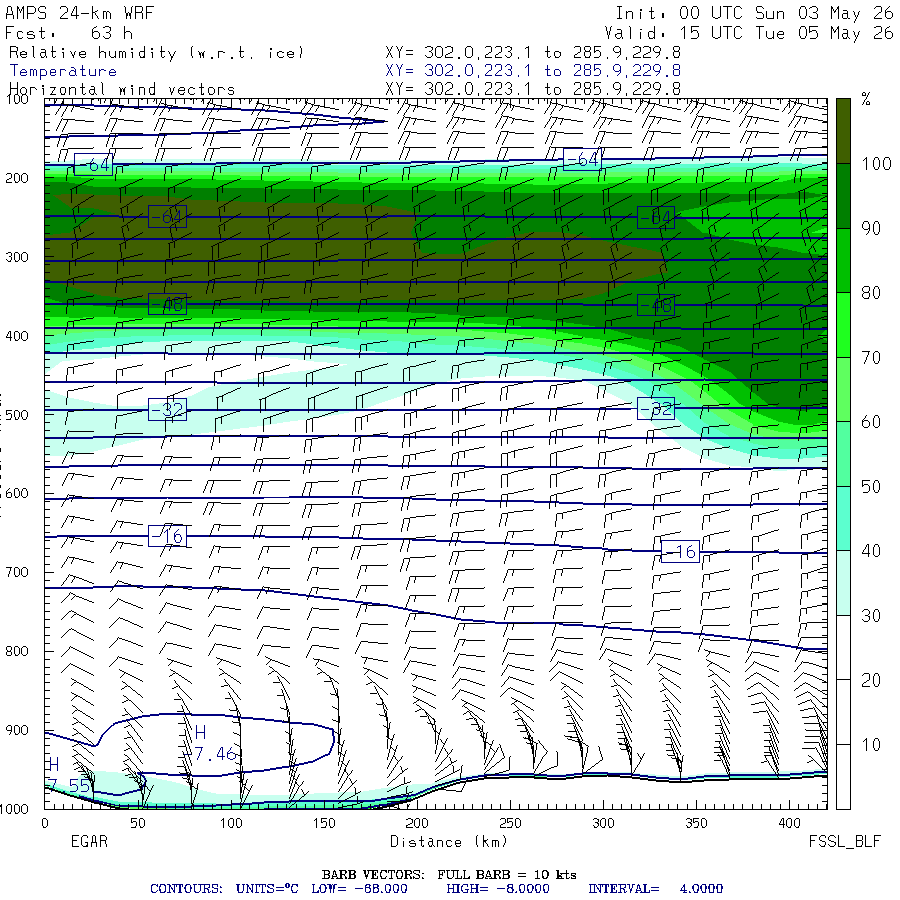Click the FSSL_BLF endpoint label
Viewport: 900px width, 900px height.
pyautogui.click(x=844, y=841)
